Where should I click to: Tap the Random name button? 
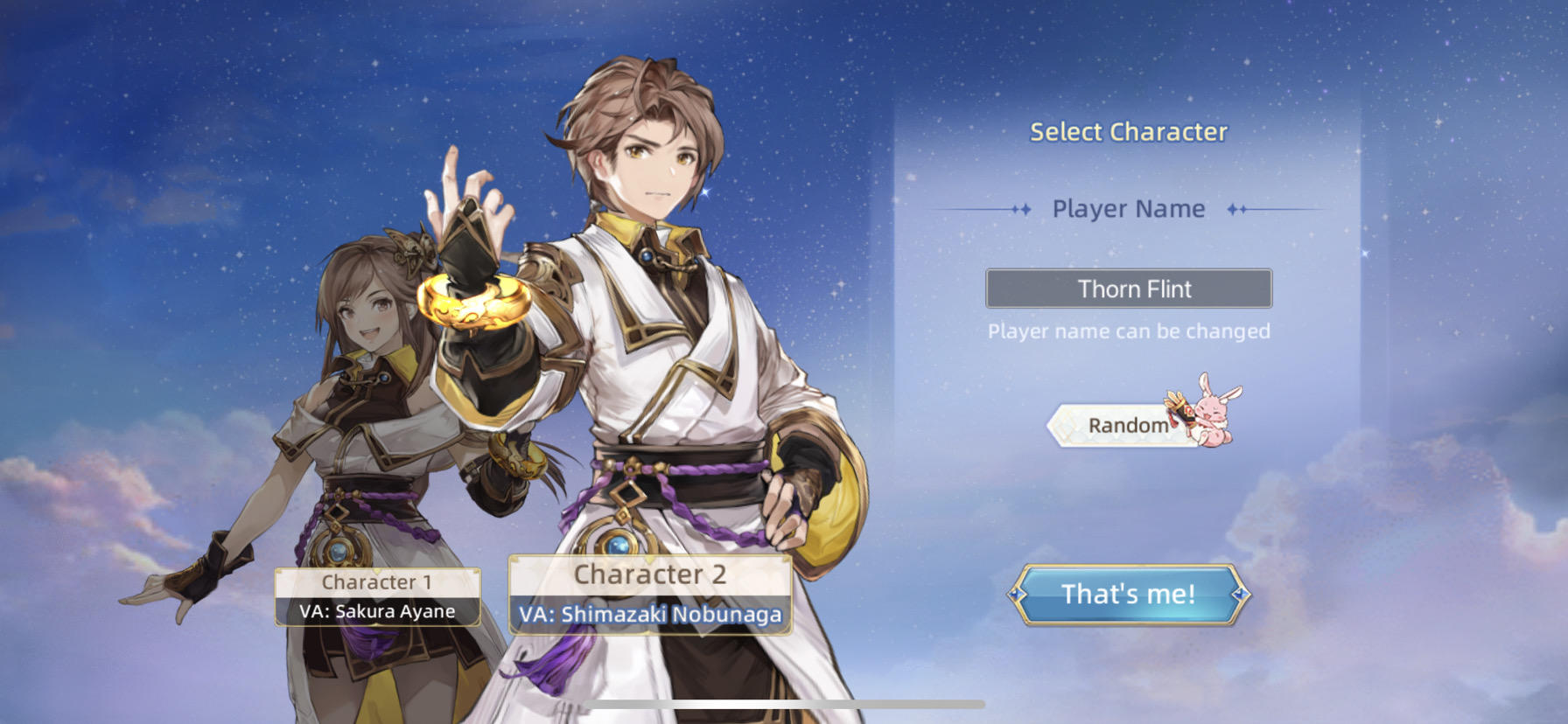coord(1128,425)
